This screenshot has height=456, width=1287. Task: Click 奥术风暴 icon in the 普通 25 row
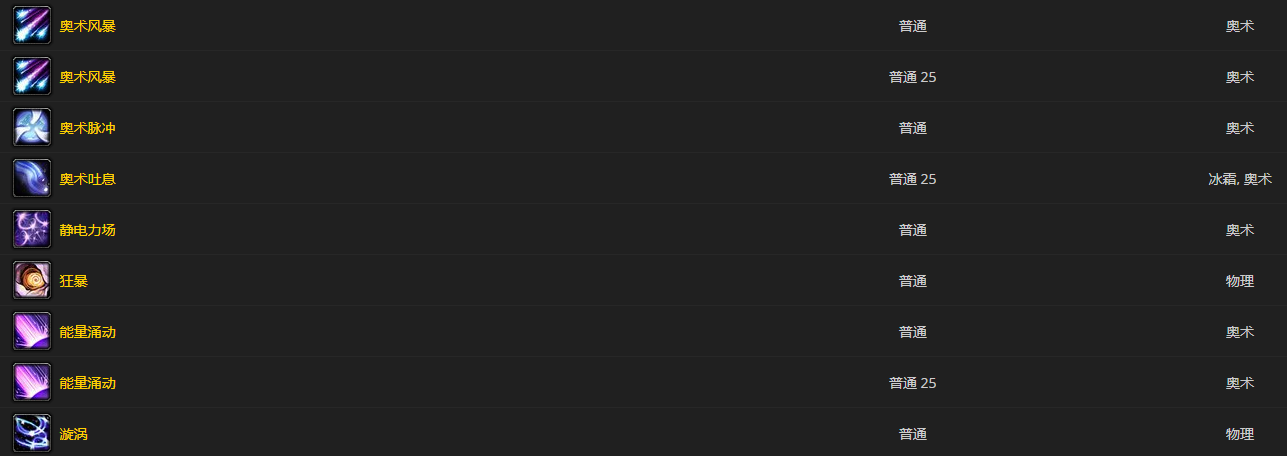click(31, 77)
